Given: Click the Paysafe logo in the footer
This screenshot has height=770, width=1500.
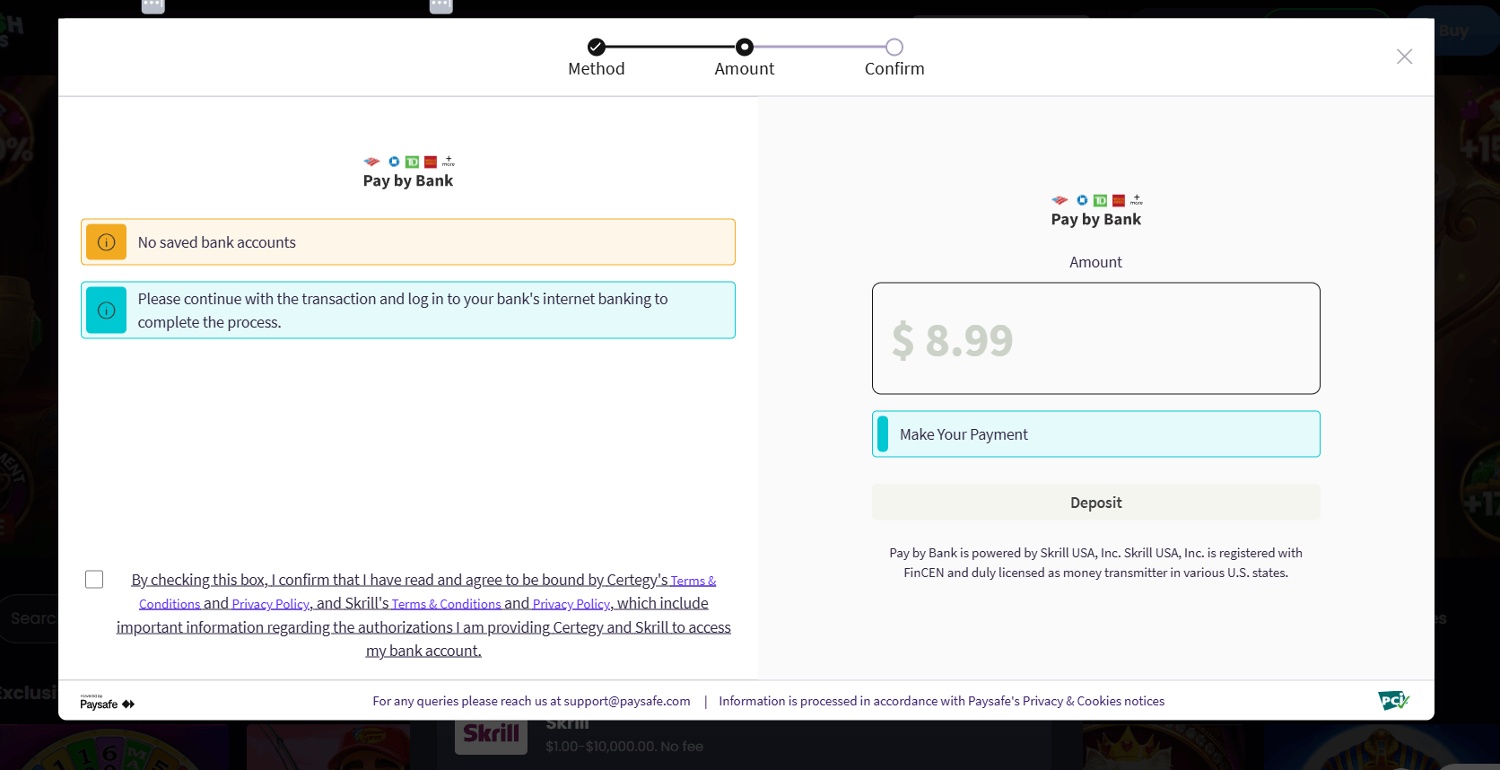Looking at the screenshot, I should (x=107, y=703).
